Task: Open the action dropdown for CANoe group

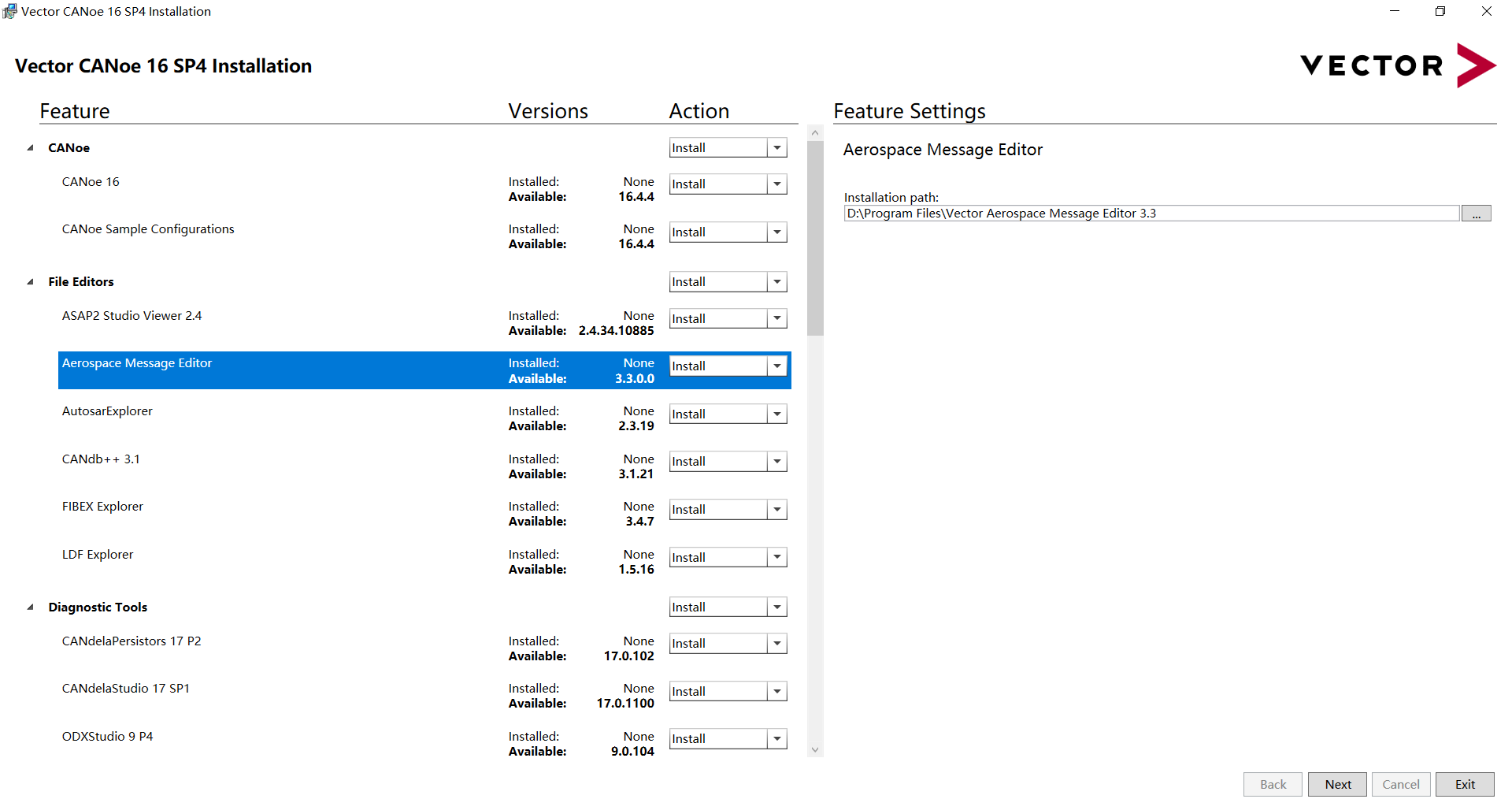Action: point(776,148)
